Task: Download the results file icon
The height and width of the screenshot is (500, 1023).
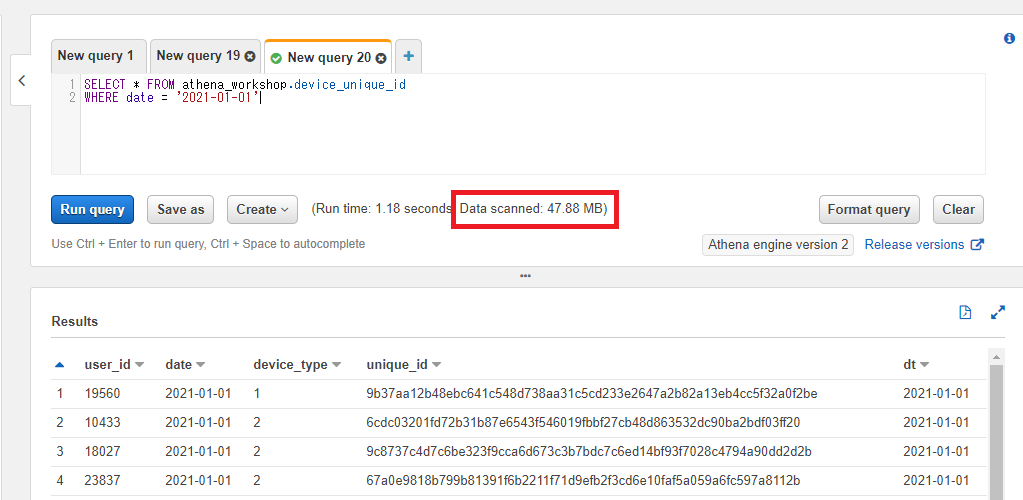Action: point(965,312)
